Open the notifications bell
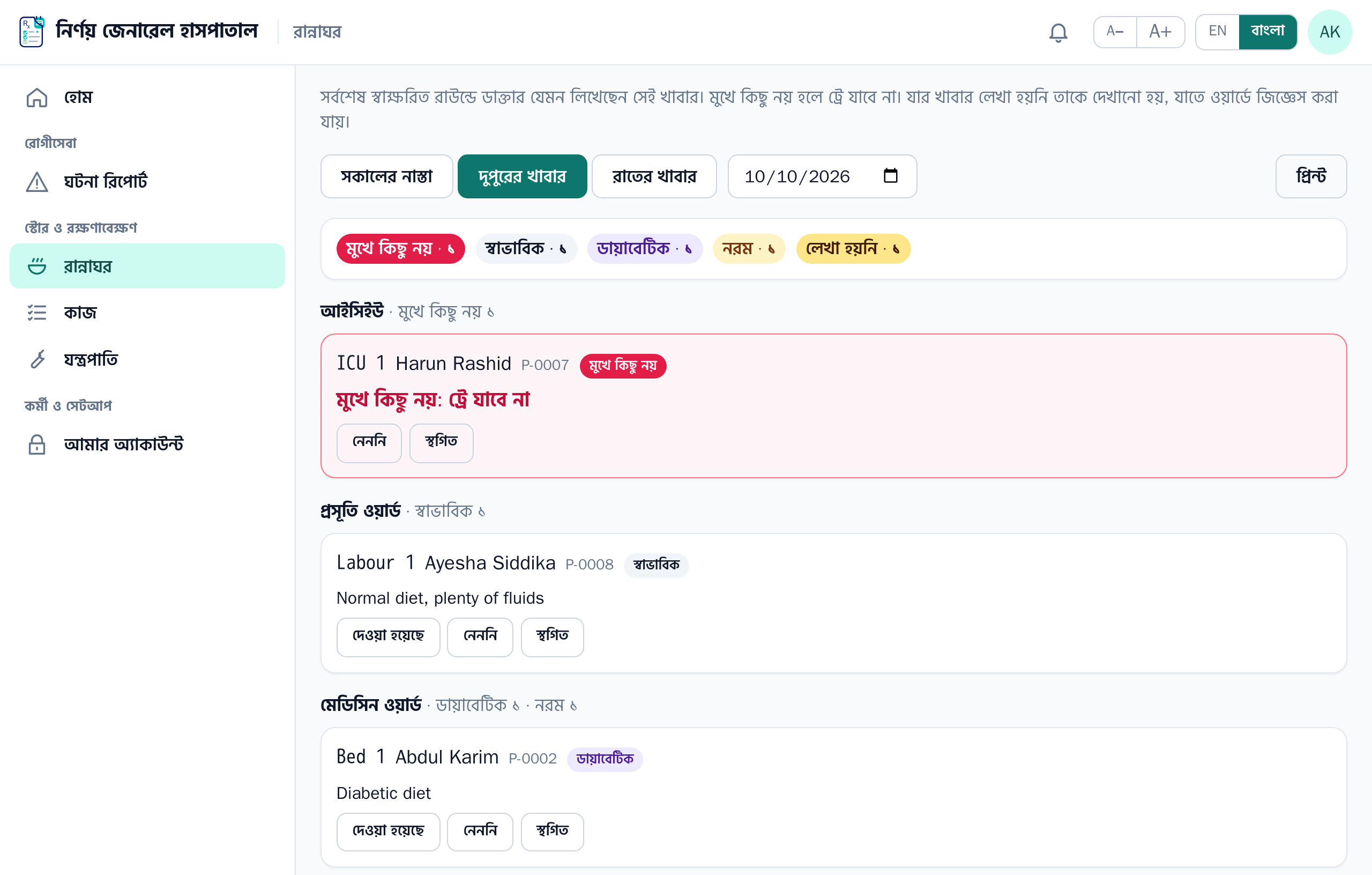Screen dimensions: 1372x875 (x=1058, y=33)
